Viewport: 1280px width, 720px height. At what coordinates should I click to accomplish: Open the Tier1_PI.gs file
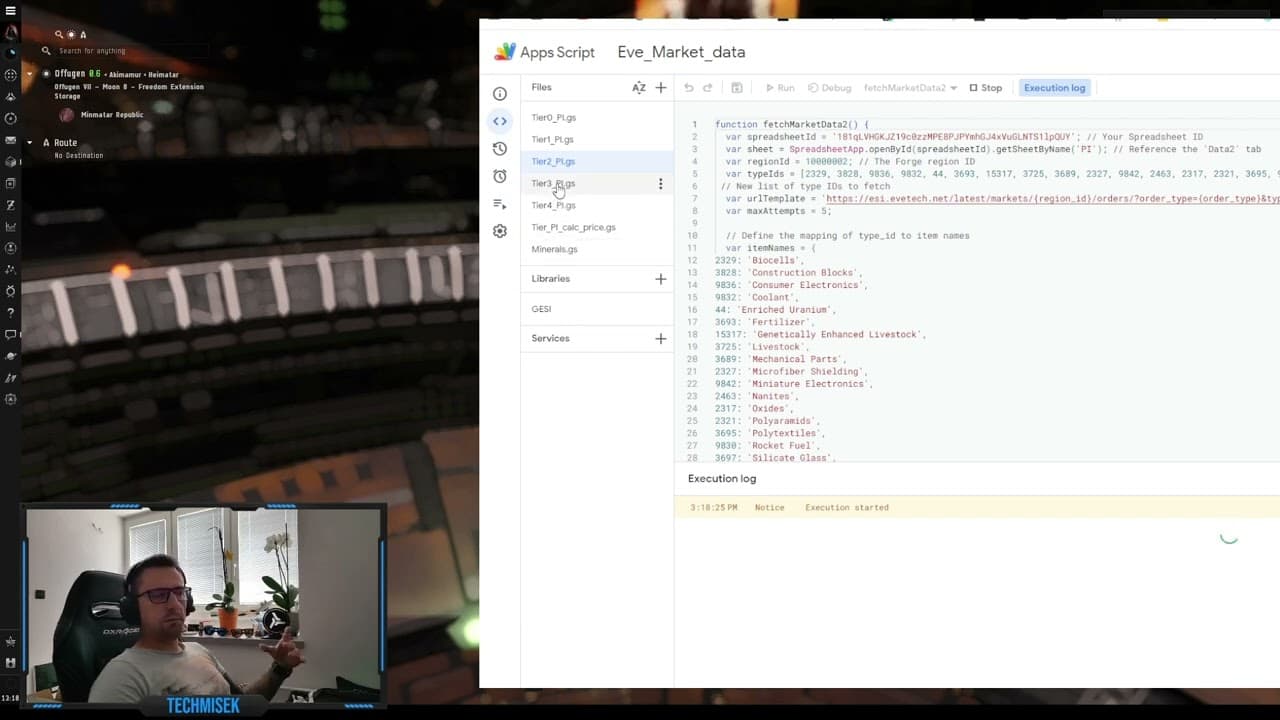(553, 140)
